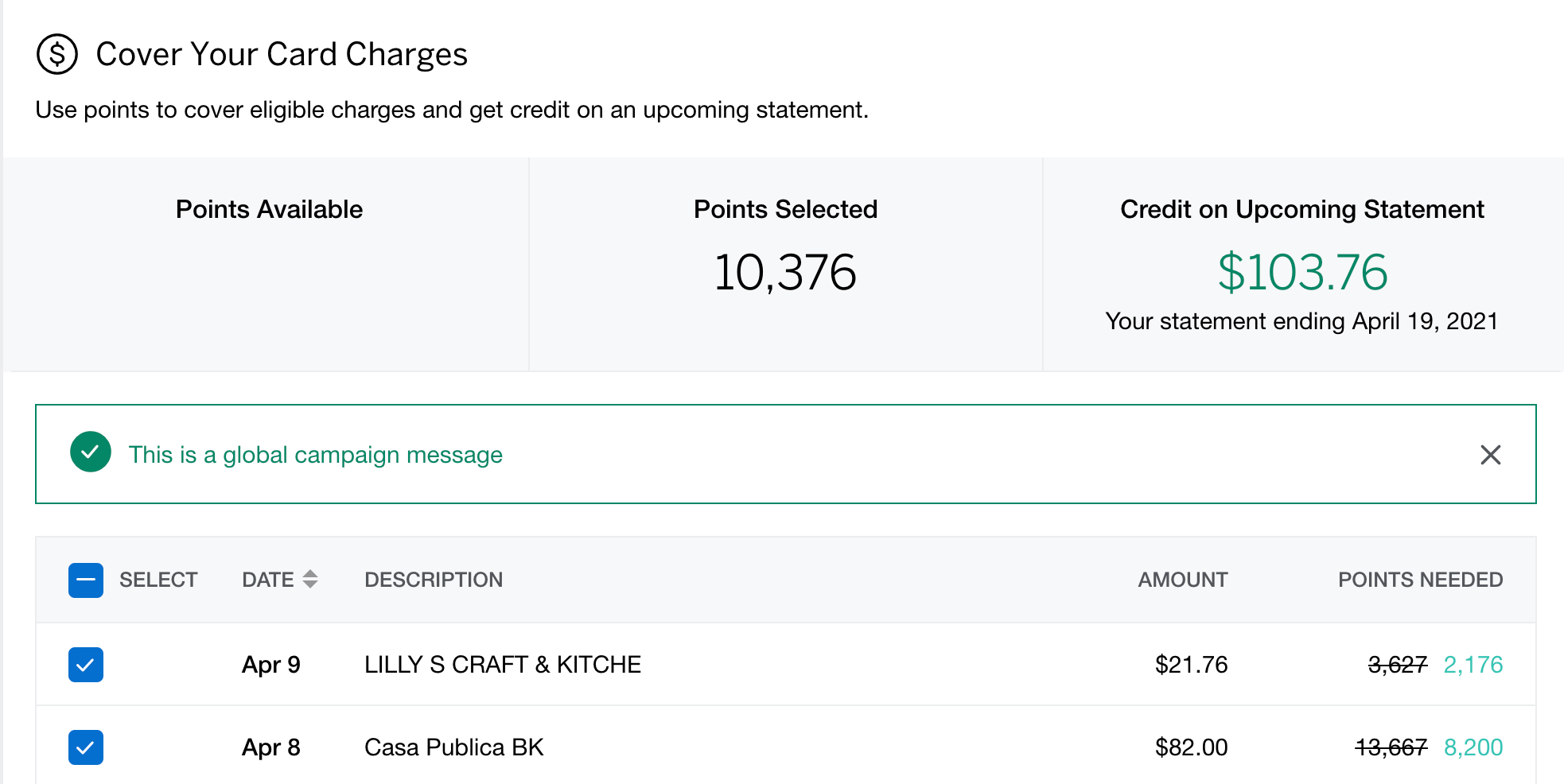The height and width of the screenshot is (784, 1564).
Task: Click the Cover Your Card Charges heading
Action: tap(282, 54)
